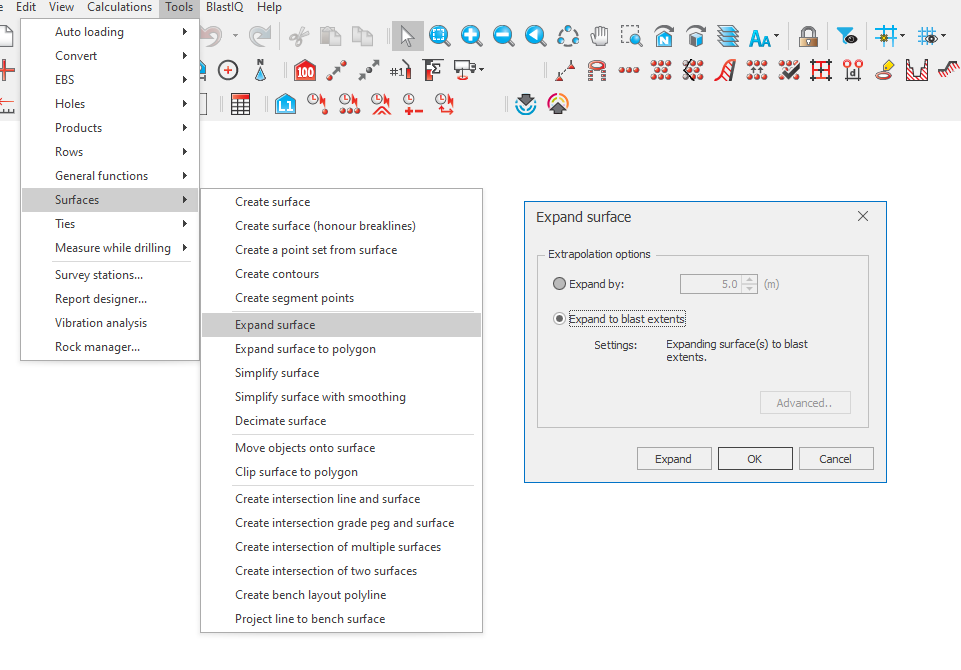Click the previous zoom magnifier icon
This screenshot has height=670, width=961.
[x=536, y=36]
